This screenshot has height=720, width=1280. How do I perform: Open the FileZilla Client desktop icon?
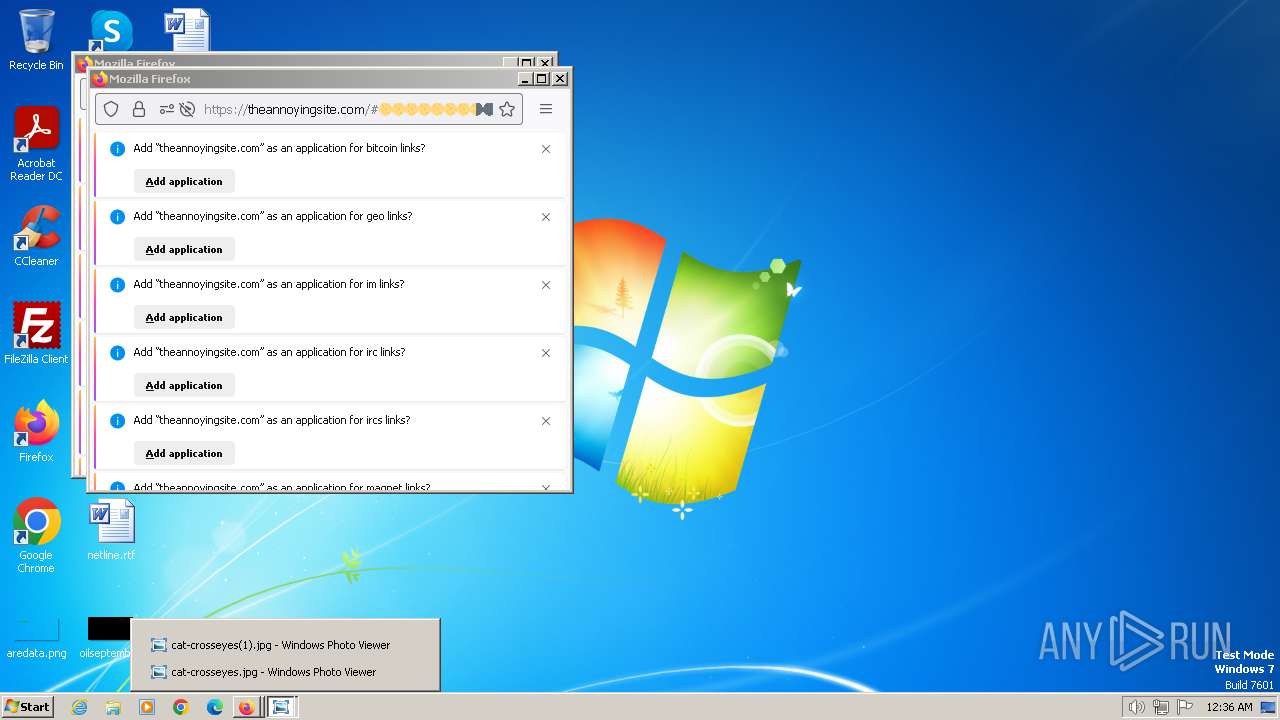tap(36, 333)
